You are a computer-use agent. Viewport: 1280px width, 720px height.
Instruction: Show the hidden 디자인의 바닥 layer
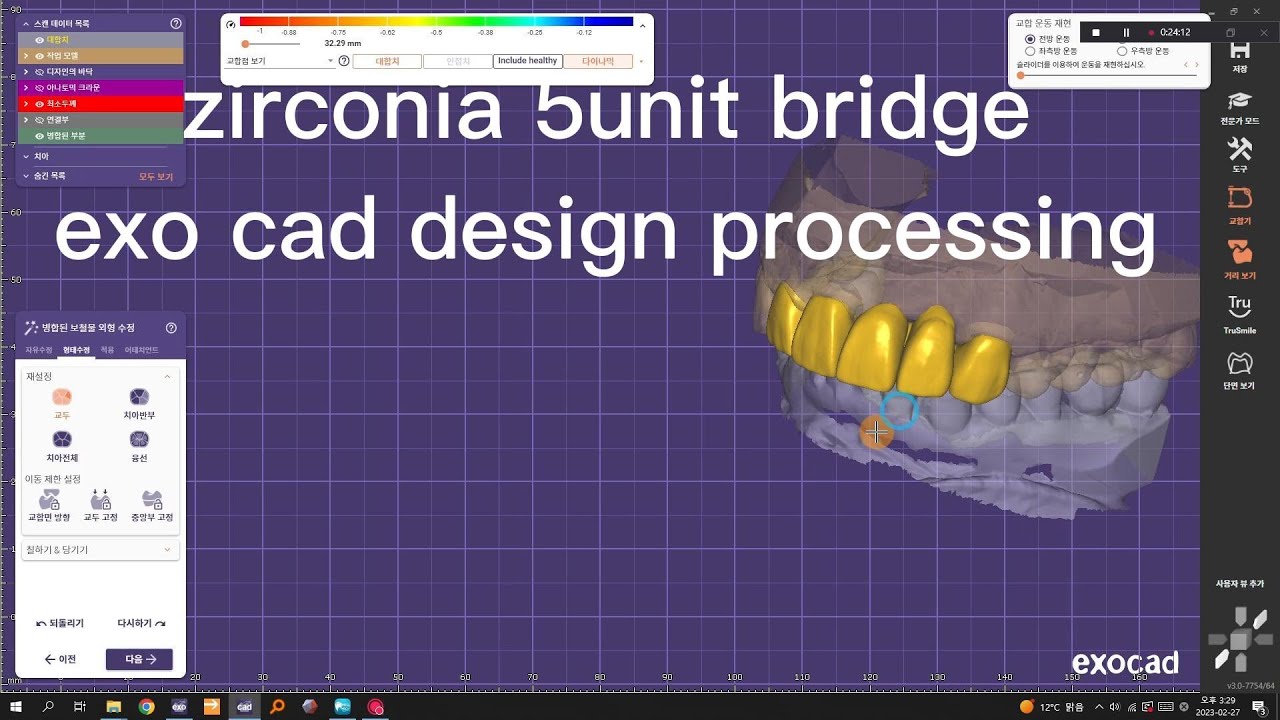click(x=40, y=72)
